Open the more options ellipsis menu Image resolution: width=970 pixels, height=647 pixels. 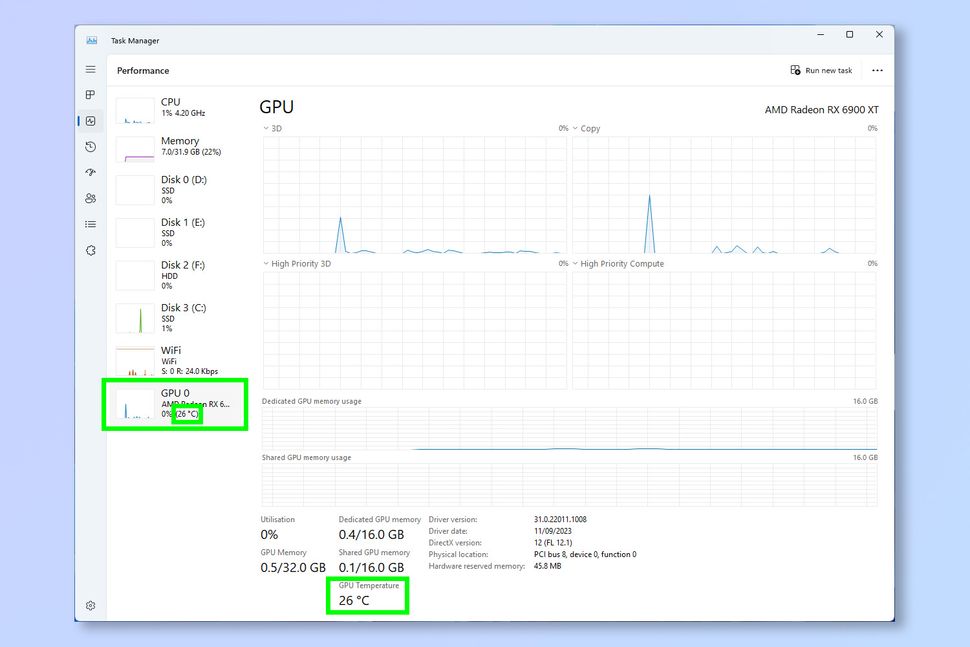877,70
